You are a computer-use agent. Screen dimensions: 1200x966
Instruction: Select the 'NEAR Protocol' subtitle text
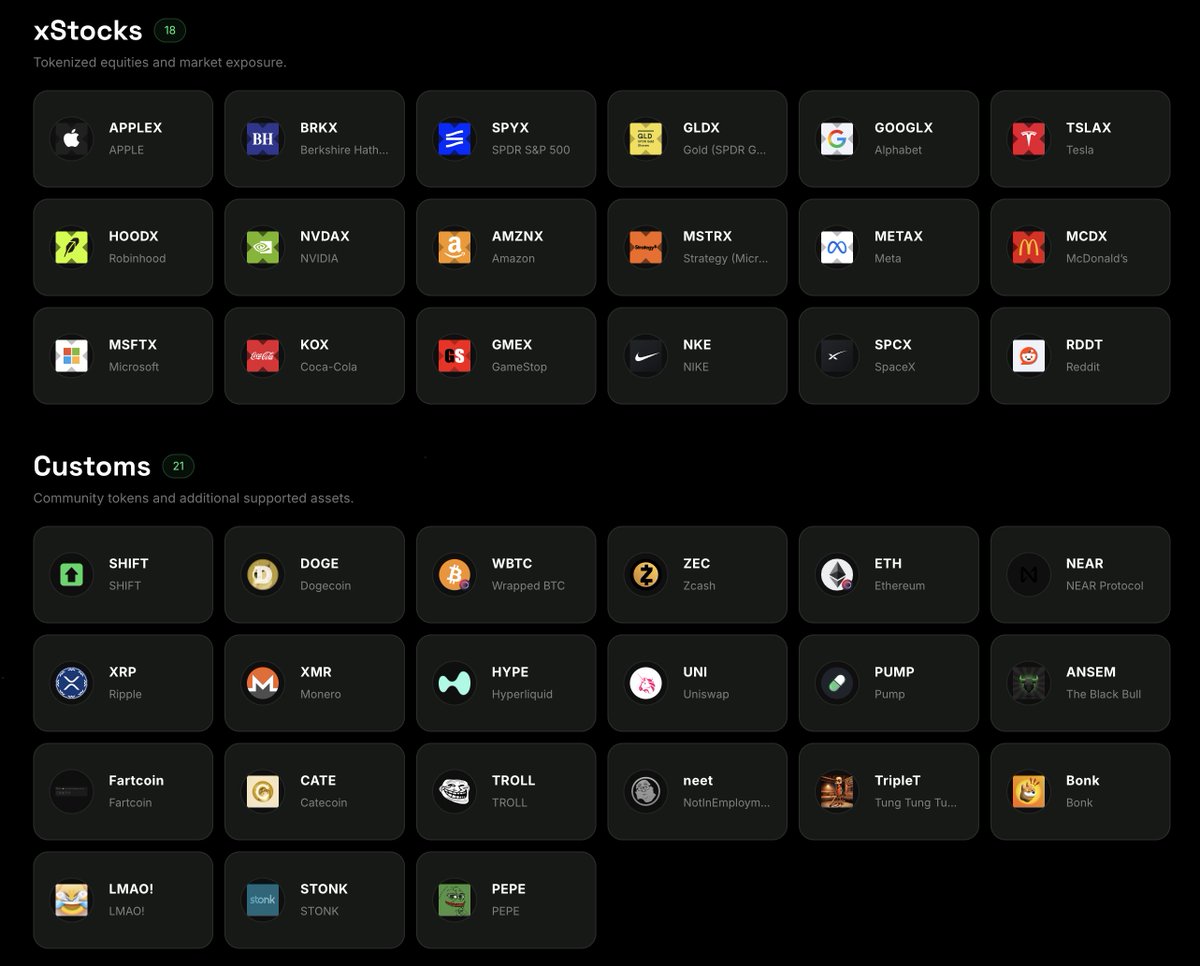point(1105,586)
